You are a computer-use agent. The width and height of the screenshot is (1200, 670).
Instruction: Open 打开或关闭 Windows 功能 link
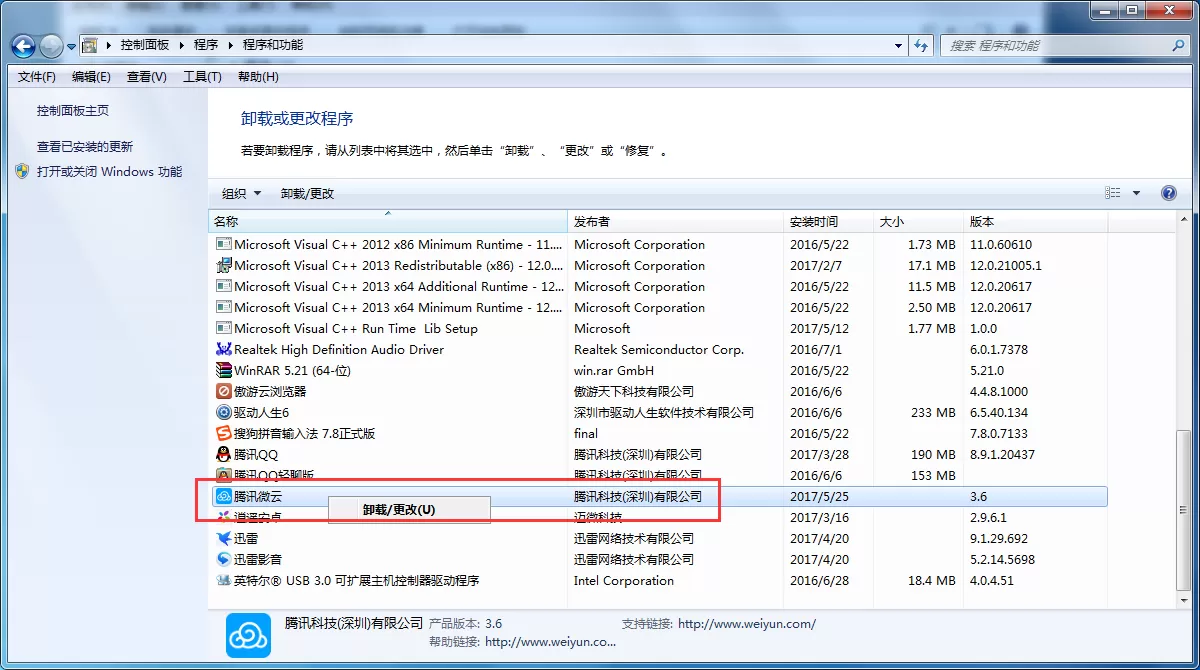[x=110, y=172]
